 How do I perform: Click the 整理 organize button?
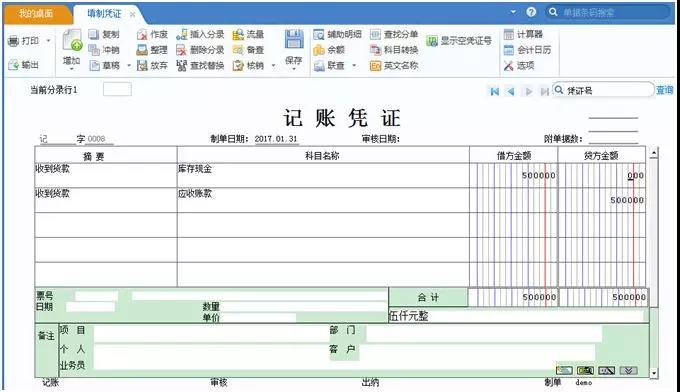coord(152,50)
